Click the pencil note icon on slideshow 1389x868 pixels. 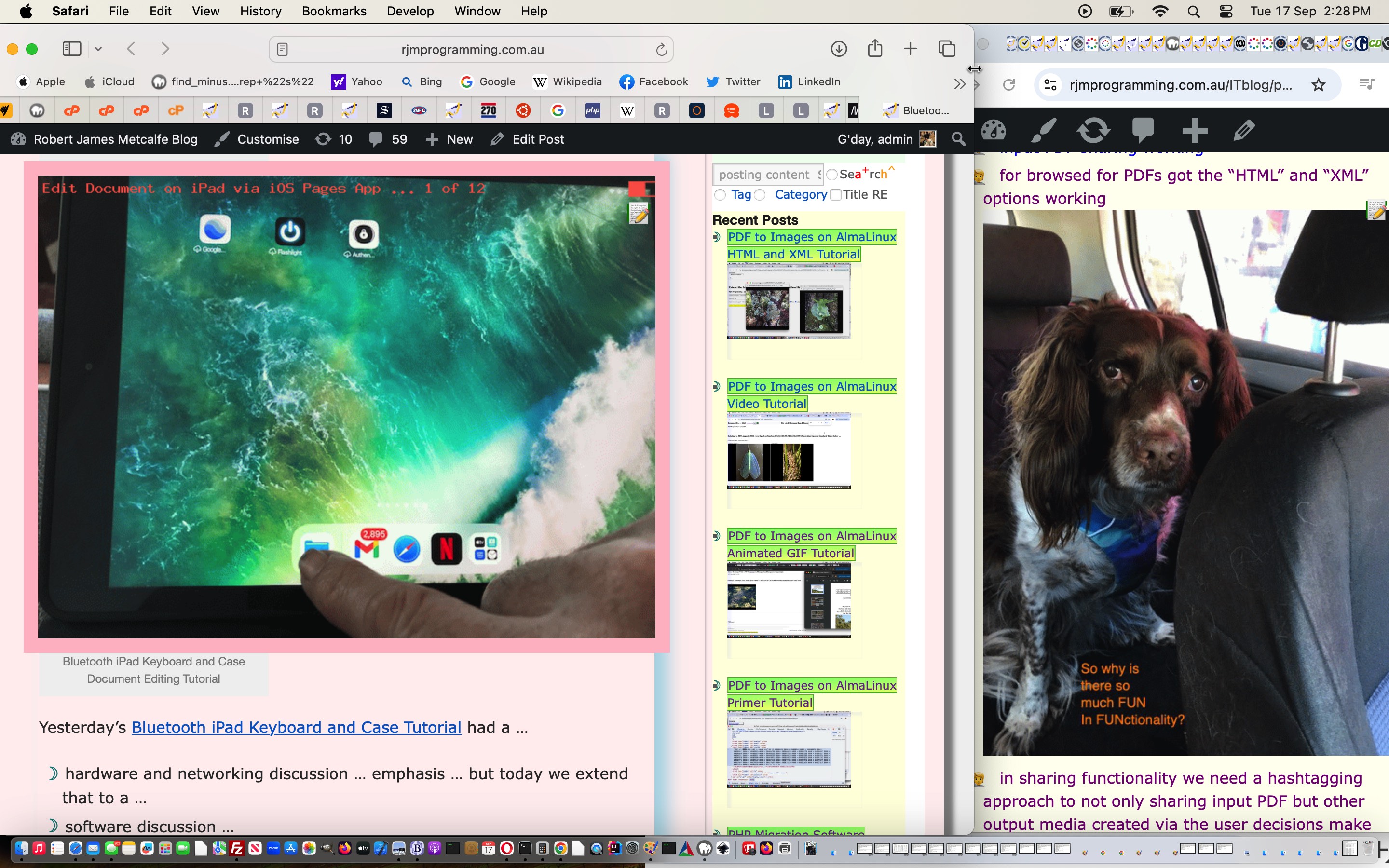(x=639, y=214)
